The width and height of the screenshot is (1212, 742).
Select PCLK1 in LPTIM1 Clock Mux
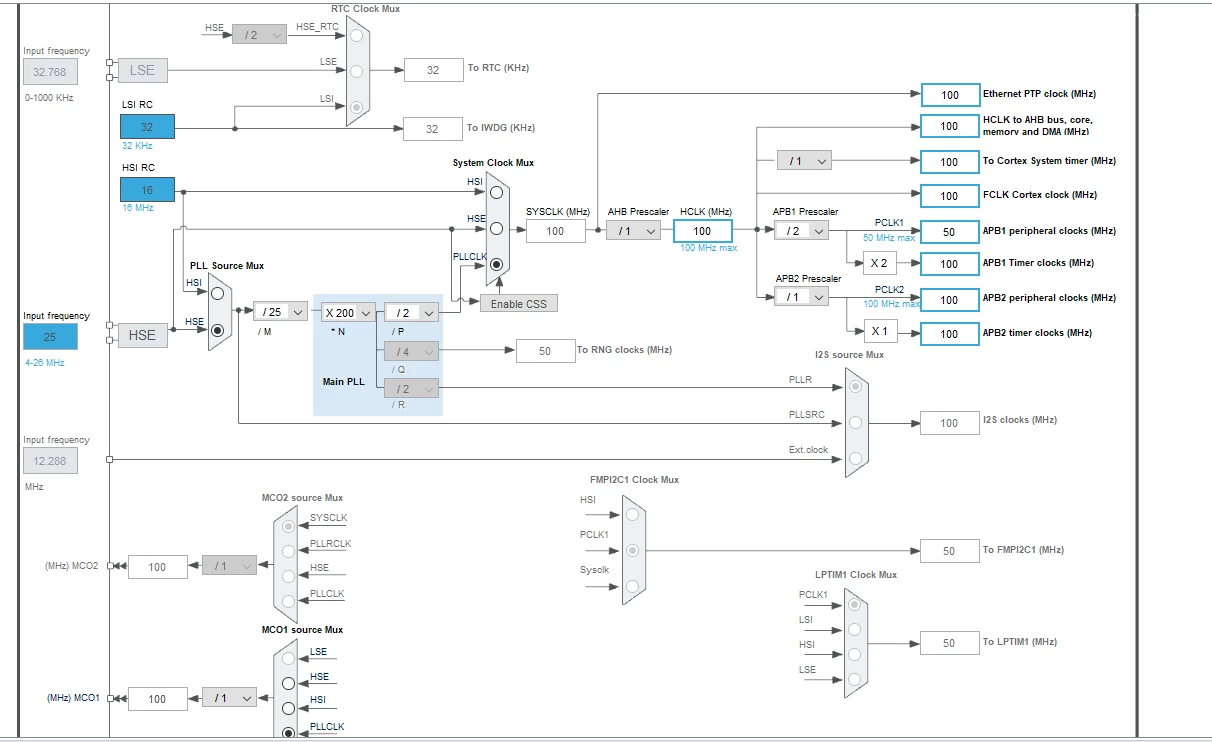coord(854,605)
